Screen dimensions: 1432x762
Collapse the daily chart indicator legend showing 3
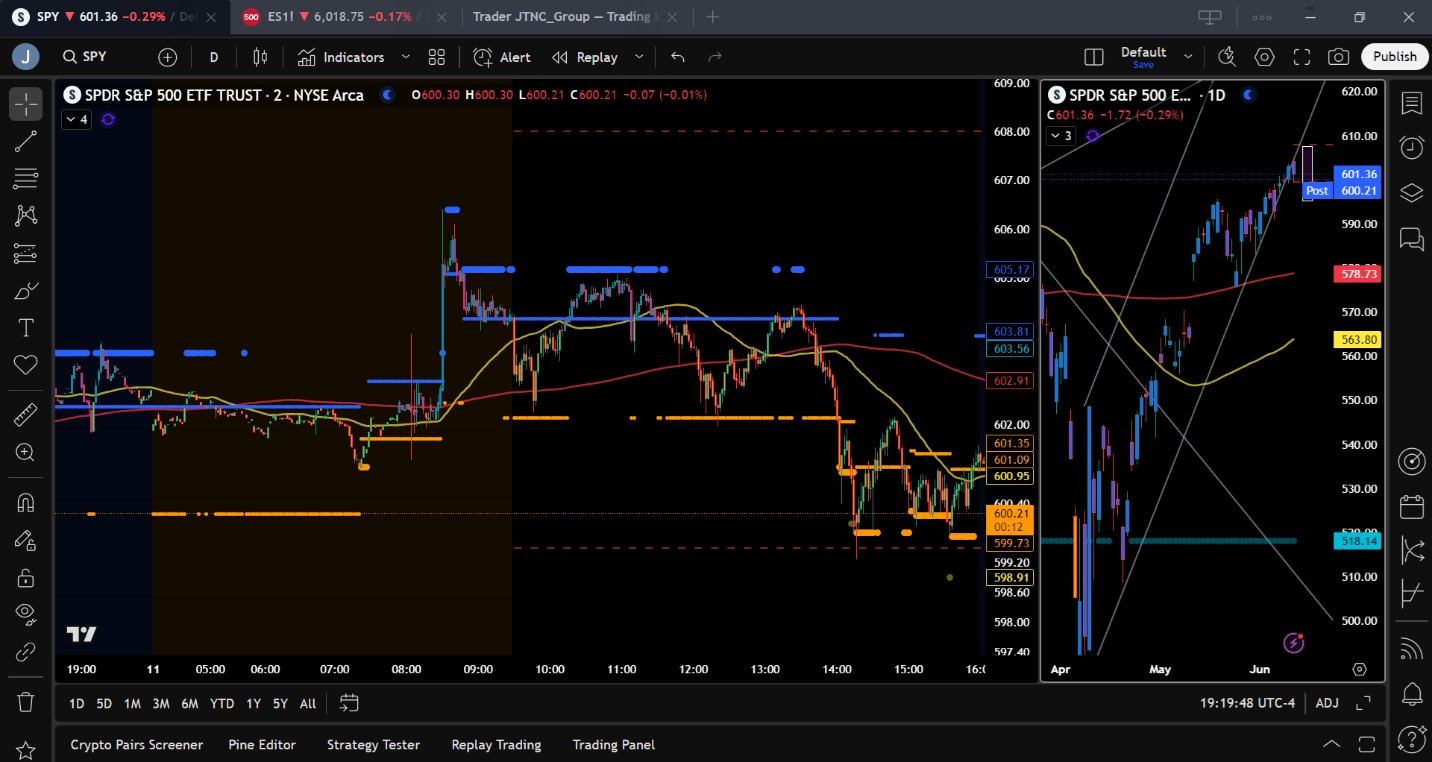click(1061, 136)
